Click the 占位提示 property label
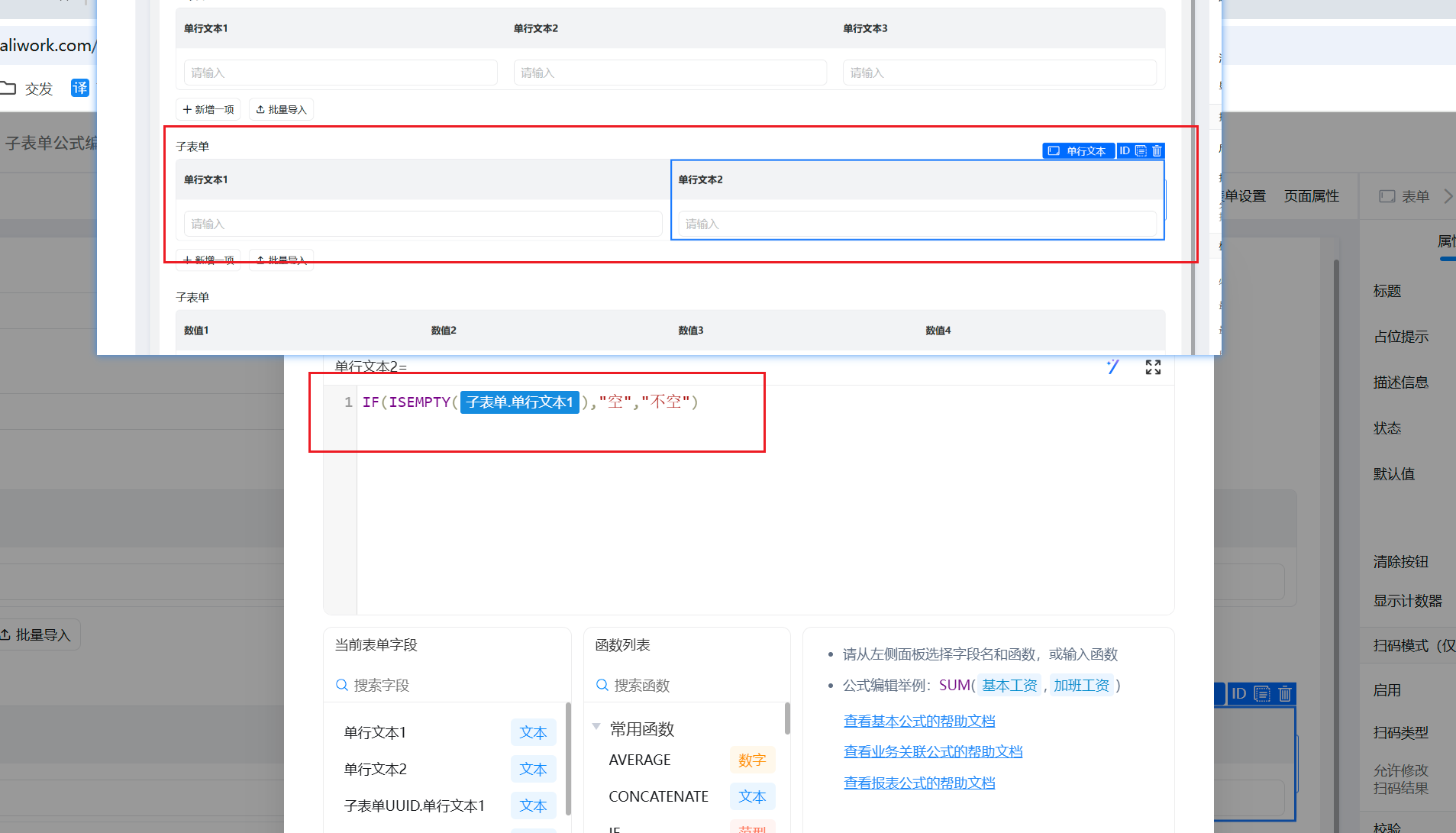Image resolution: width=1456 pixels, height=833 pixels. click(x=1401, y=337)
